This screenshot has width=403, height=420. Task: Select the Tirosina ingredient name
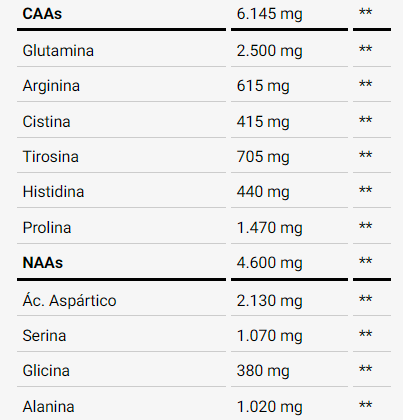tap(51, 157)
